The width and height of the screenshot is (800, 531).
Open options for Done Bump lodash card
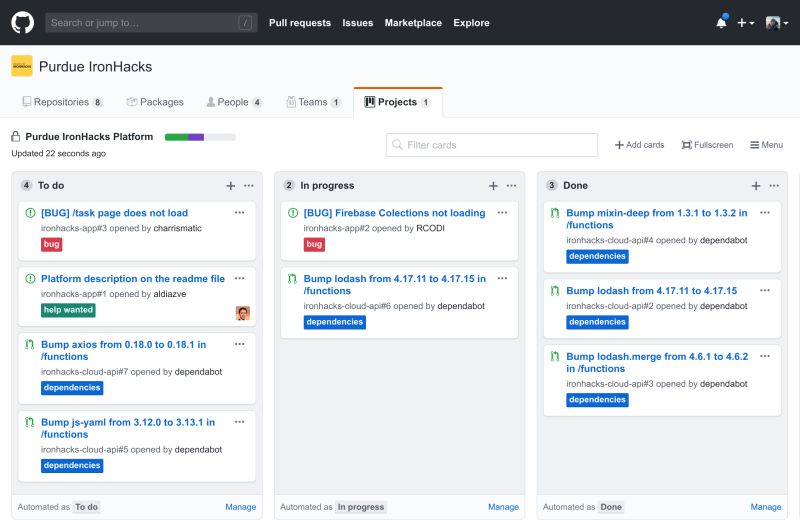[765, 291]
